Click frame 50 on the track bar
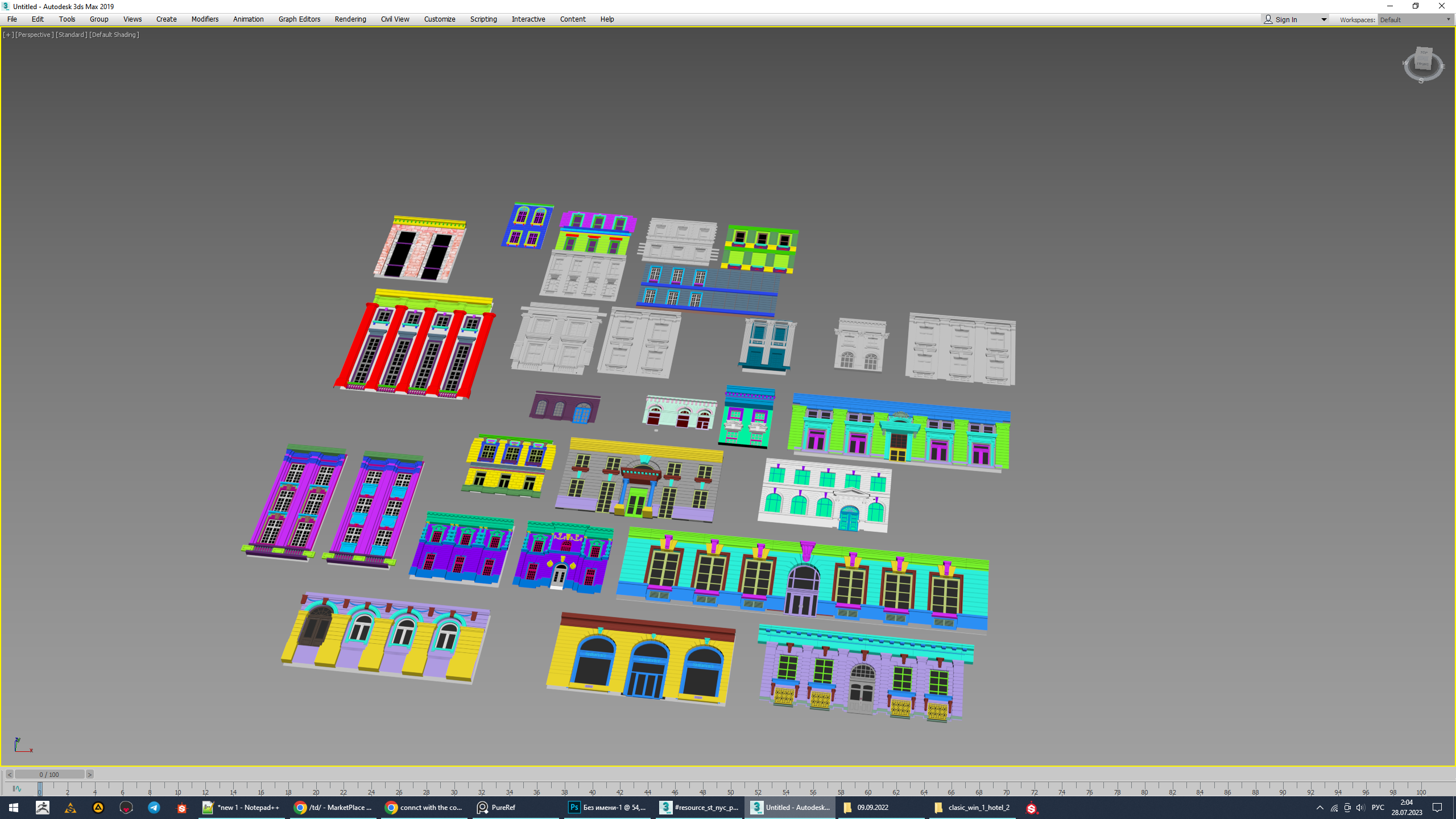The image size is (1456, 819). pos(730,791)
